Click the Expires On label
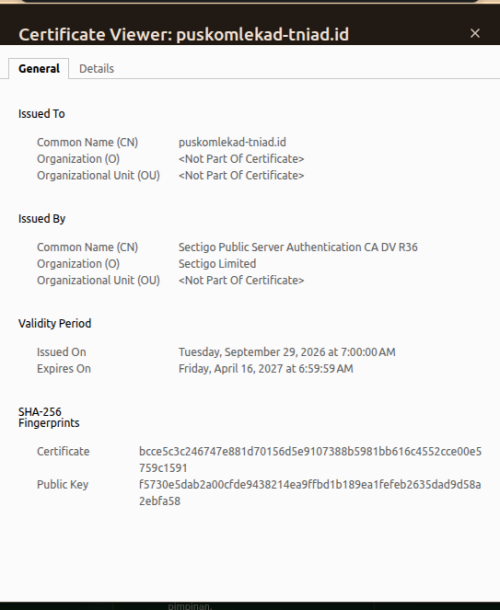Image resolution: width=500 pixels, height=610 pixels. pos(64,369)
